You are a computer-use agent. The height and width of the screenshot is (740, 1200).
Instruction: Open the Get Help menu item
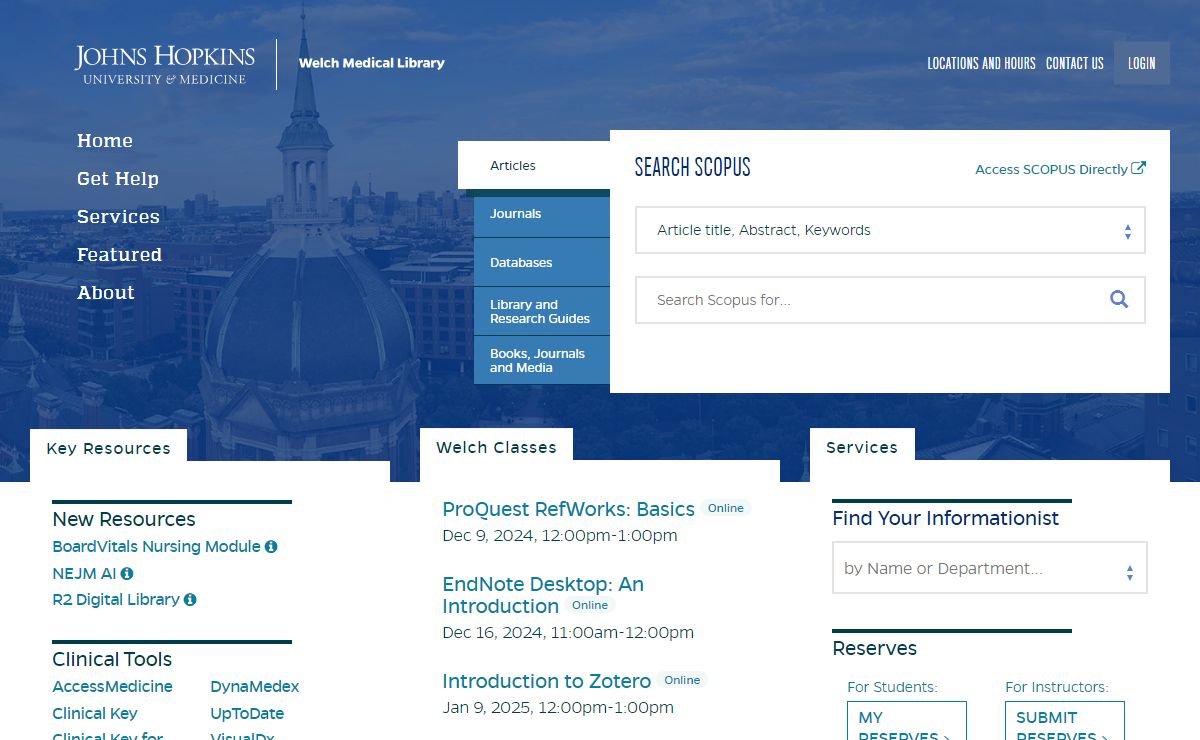[118, 179]
